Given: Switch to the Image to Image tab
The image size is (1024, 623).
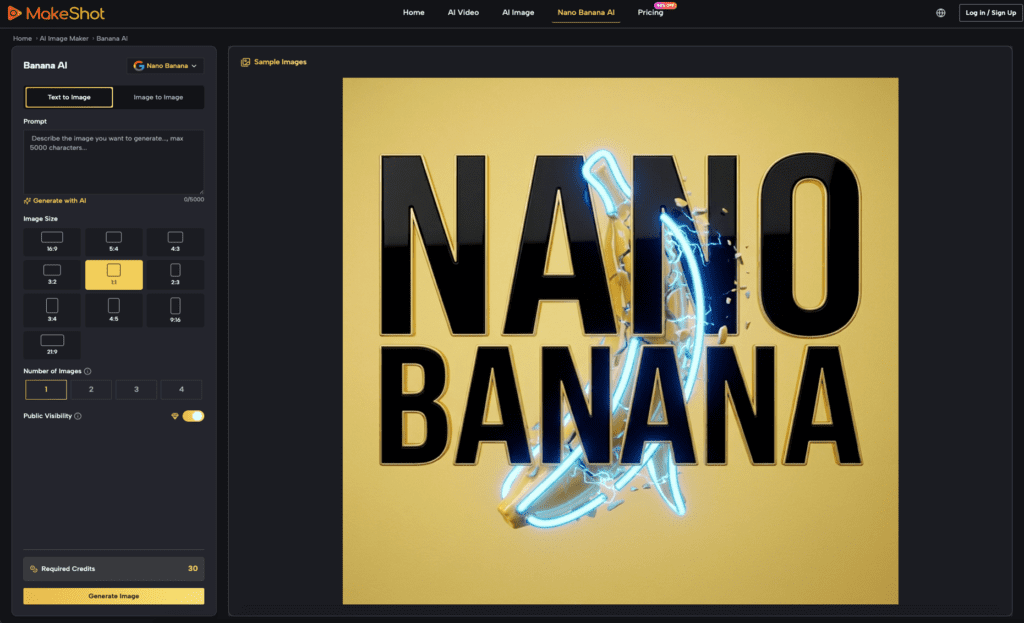Looking at the screenshot, I should [159, 97].
